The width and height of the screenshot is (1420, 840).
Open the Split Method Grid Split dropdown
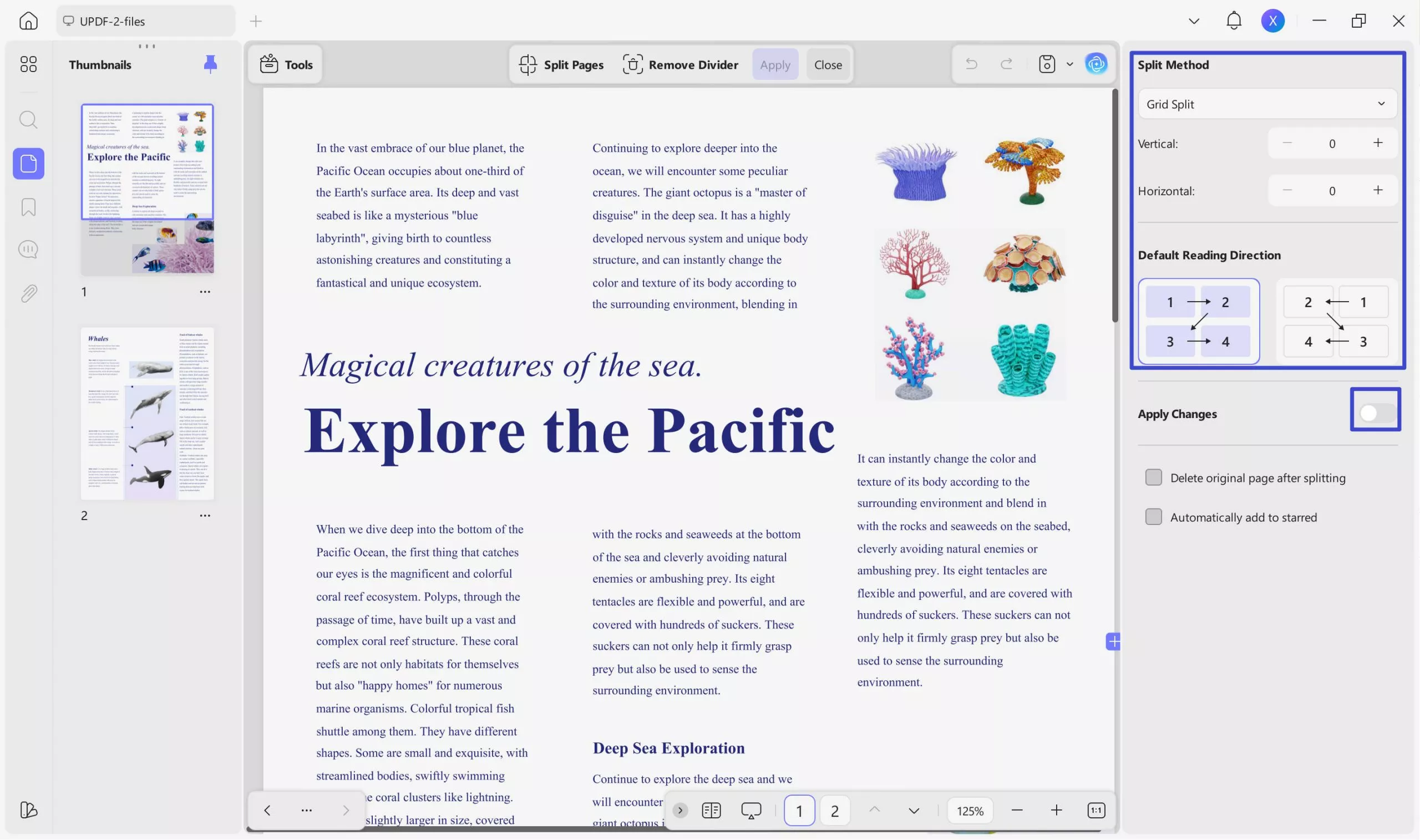(x=1267, y=104)
